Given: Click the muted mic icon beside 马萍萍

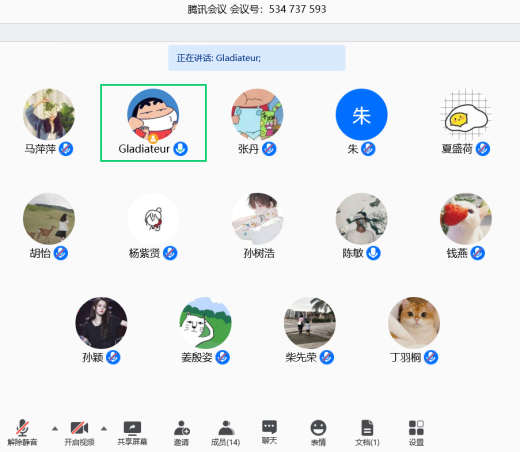Looking at the screenshot, I should (x=66, y=149).
